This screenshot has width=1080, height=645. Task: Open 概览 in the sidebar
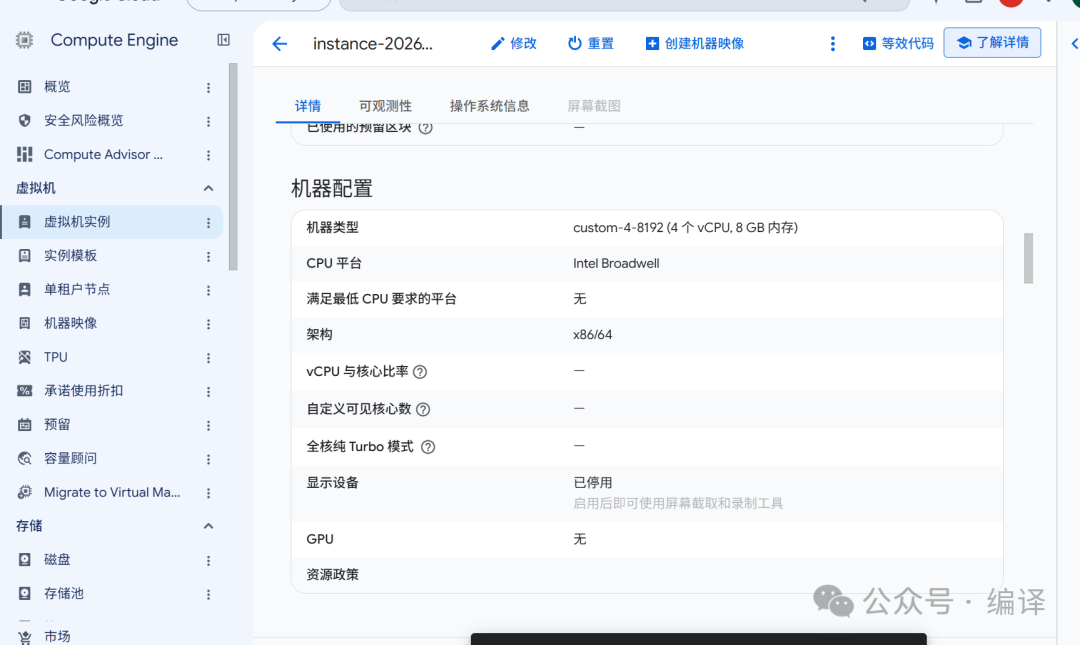(x=57, y=87)
